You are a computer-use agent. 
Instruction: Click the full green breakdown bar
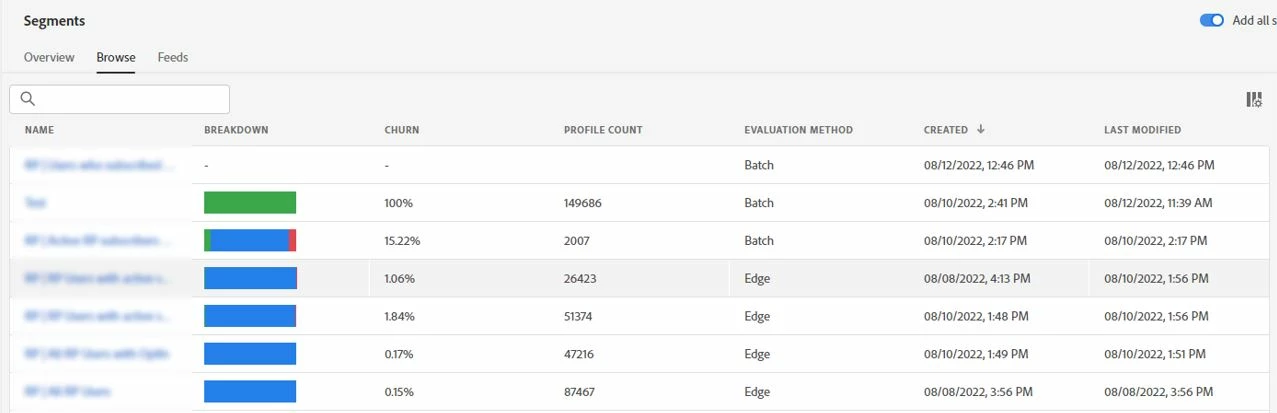coord(250,203)
